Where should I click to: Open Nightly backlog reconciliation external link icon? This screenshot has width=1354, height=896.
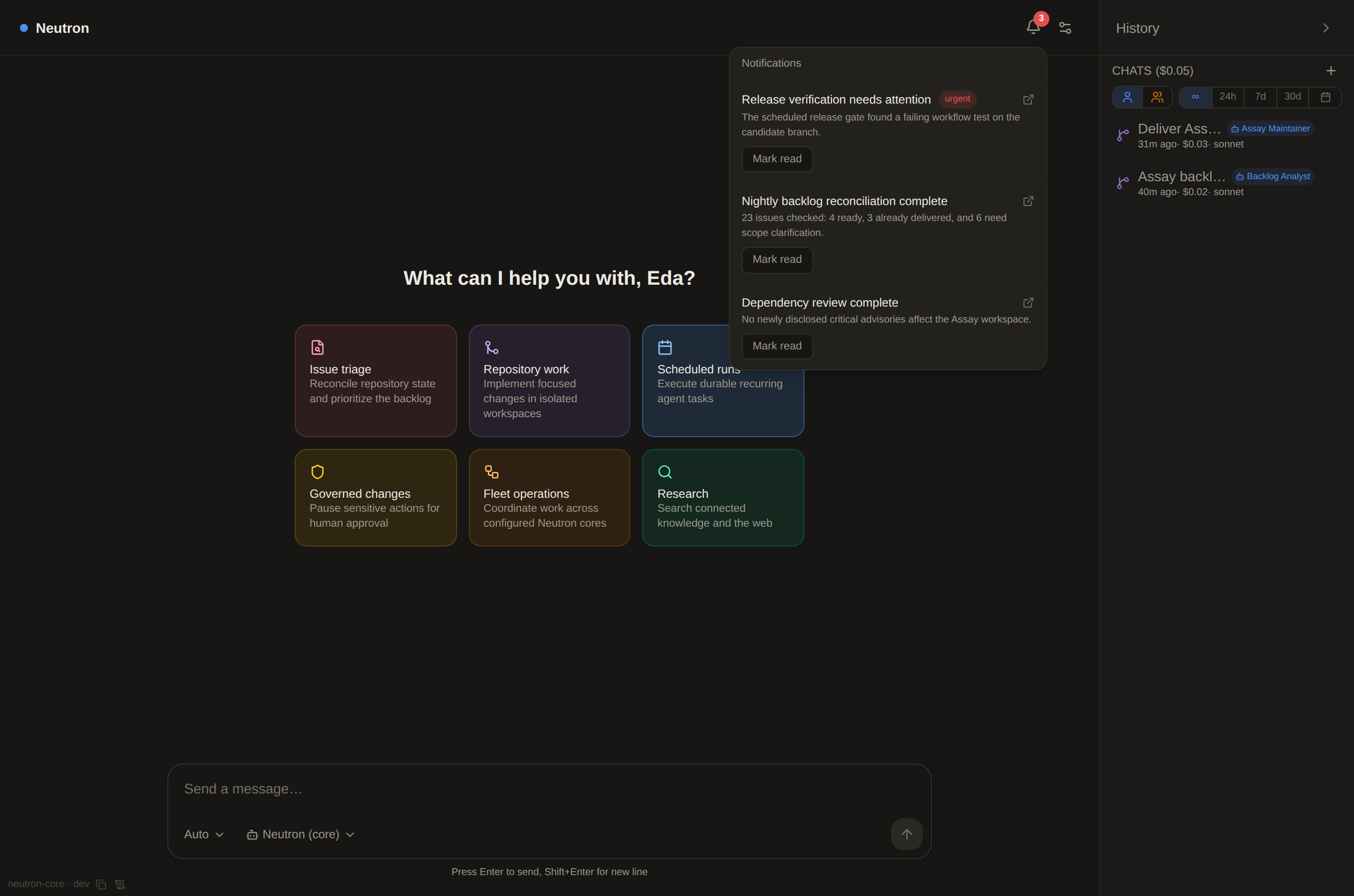tap(1028, 201)
